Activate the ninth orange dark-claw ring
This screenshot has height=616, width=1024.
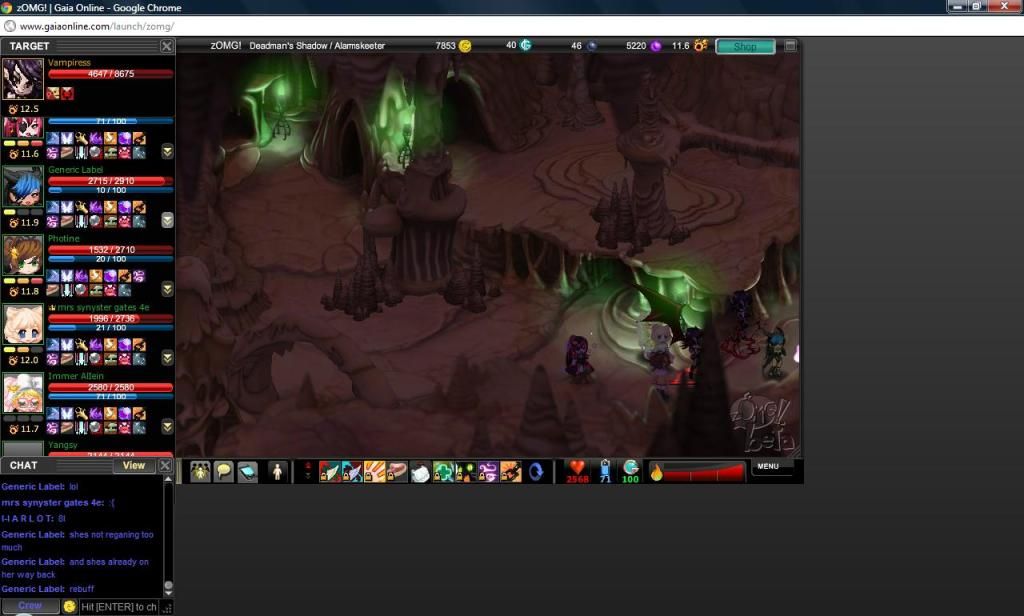point(511,472)
